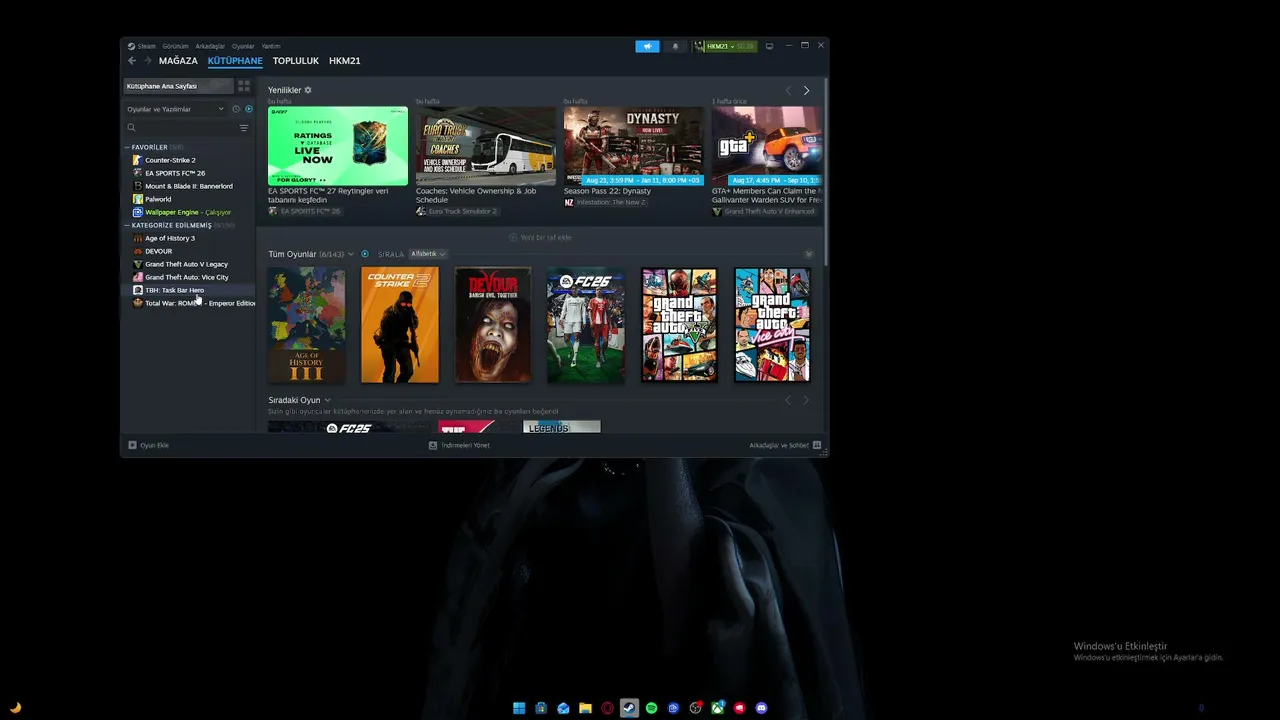The image size is (1280, 720).
Task: Open the FC26 game cover
Action: (x=586, y=325)
